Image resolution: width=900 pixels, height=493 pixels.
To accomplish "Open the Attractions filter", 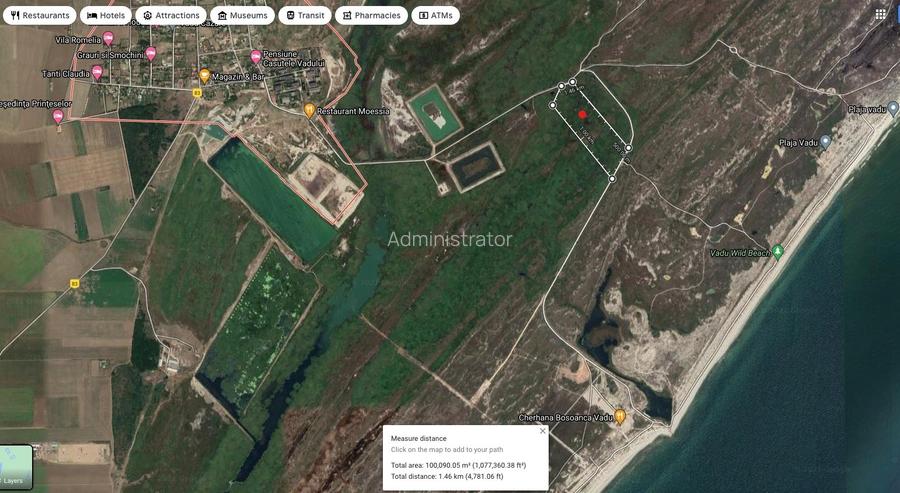I will click(x=170, y=16).
